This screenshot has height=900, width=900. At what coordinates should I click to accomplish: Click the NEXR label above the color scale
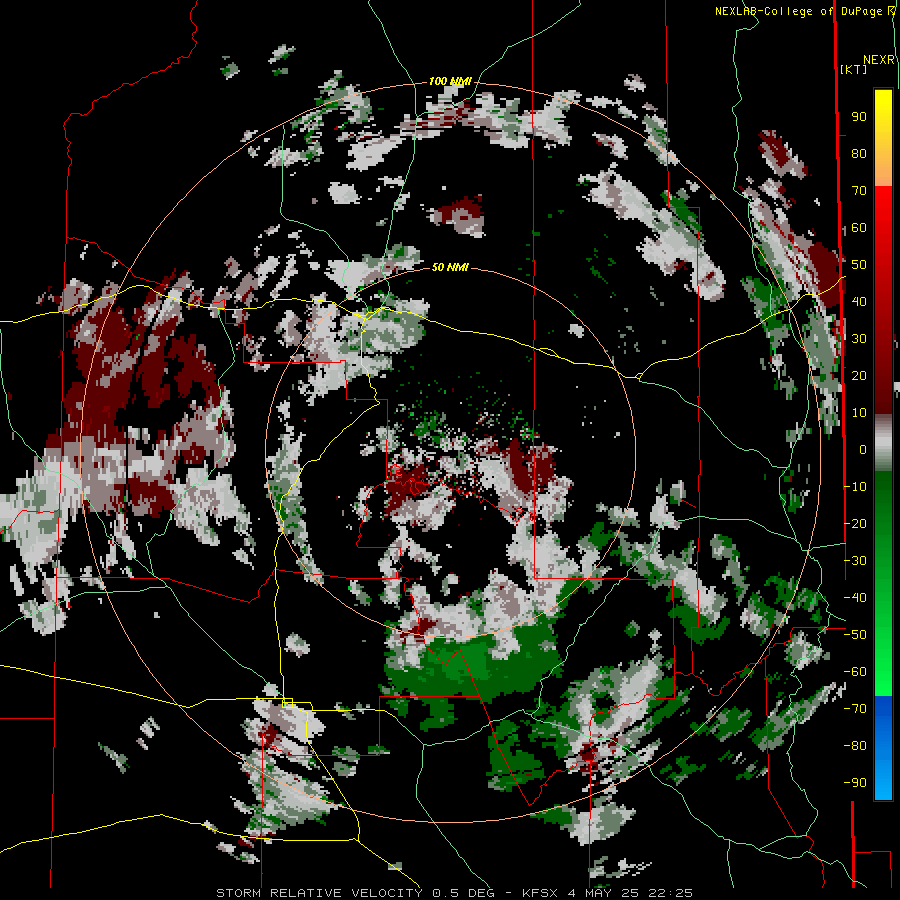pyautogui.click(x=879, y=60)
